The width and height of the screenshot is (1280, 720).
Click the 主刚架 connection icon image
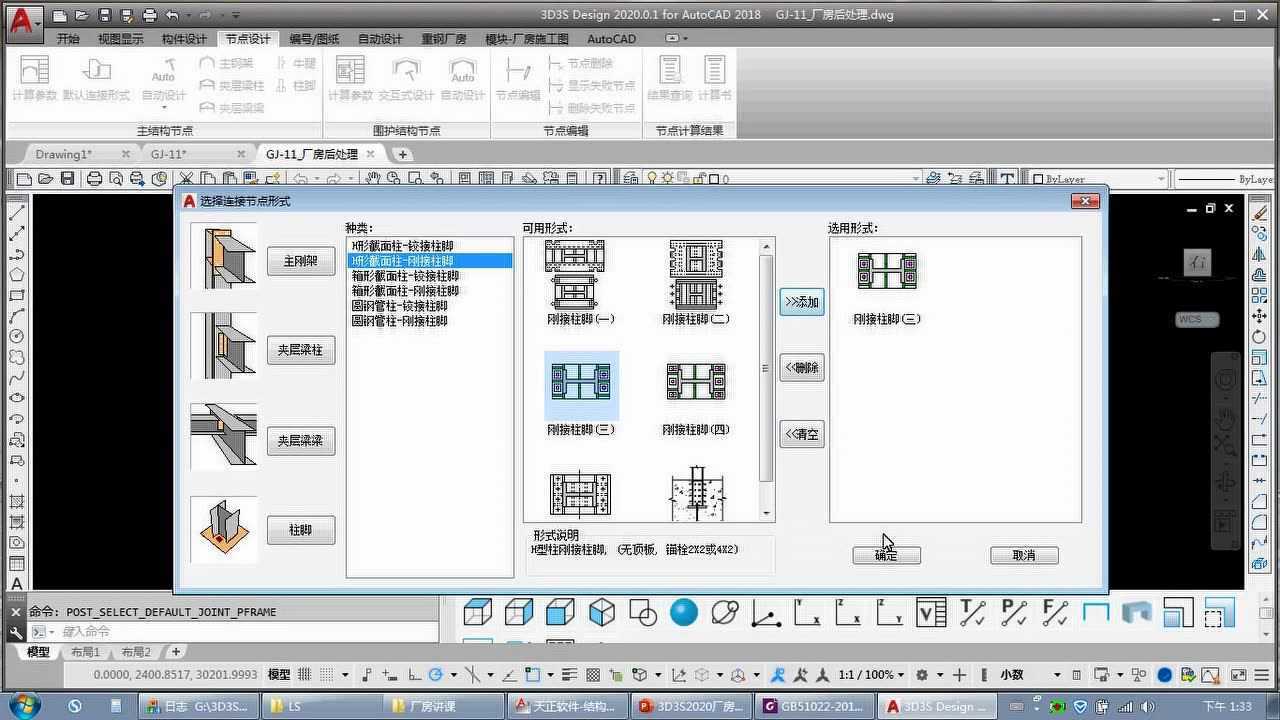tap(223, 256)
